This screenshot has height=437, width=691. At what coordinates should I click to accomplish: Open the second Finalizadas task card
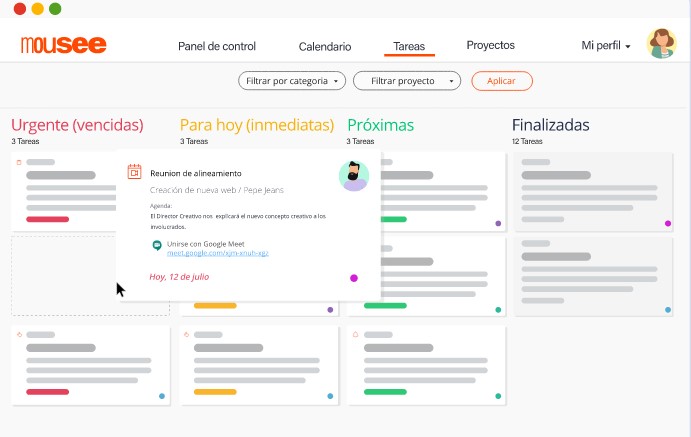594,277
